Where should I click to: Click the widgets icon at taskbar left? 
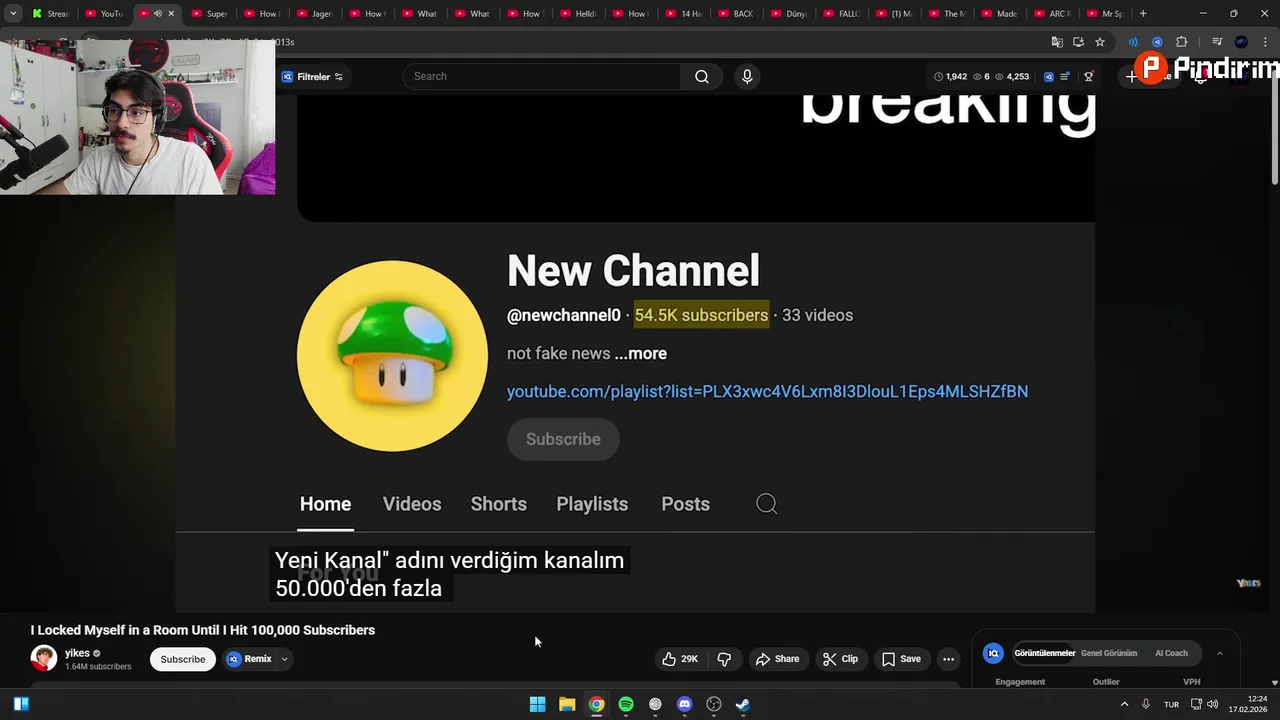coord(21,704)
